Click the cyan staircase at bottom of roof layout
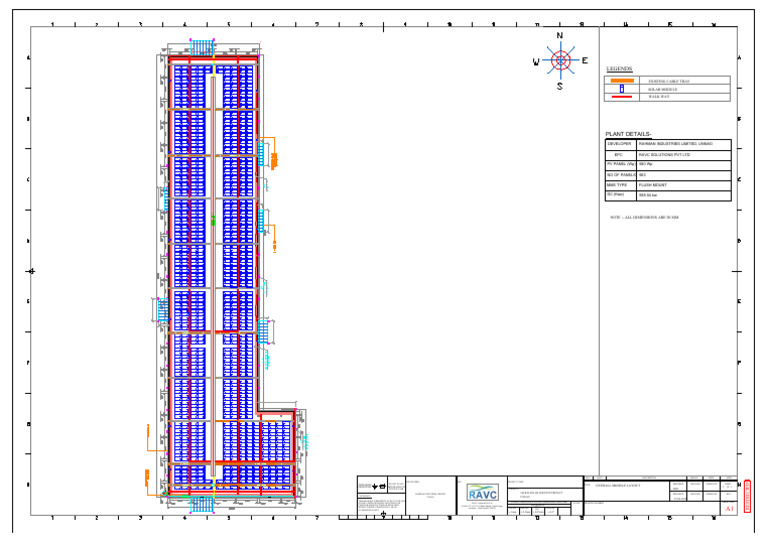Image resolution: width=768 pixels, height=542 pixels. pos(202,504)
